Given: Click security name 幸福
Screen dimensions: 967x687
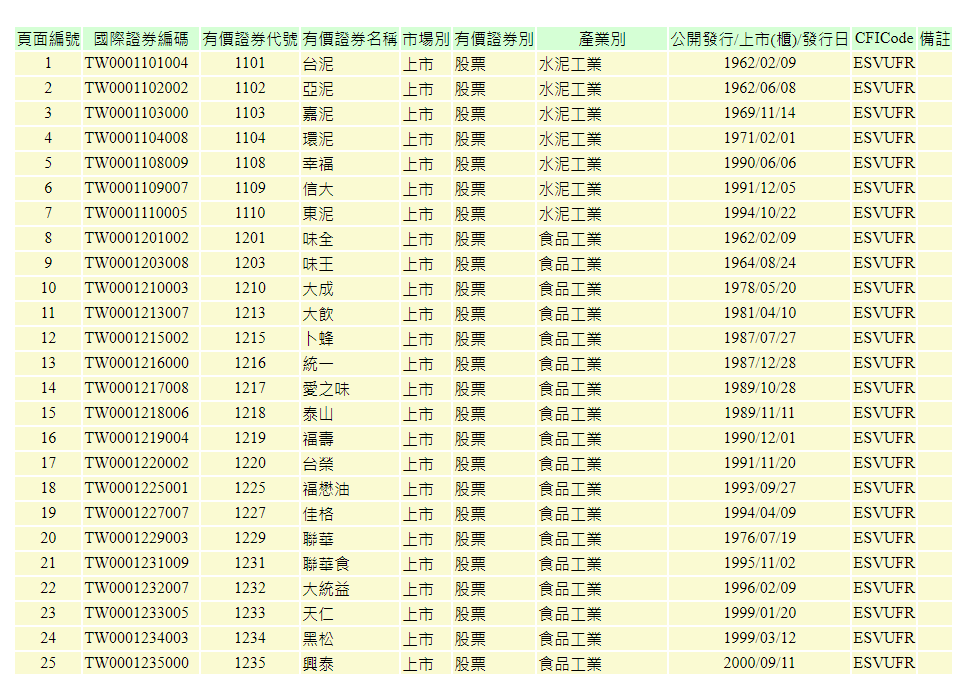Looking at the screenshot, I should 318,164.
